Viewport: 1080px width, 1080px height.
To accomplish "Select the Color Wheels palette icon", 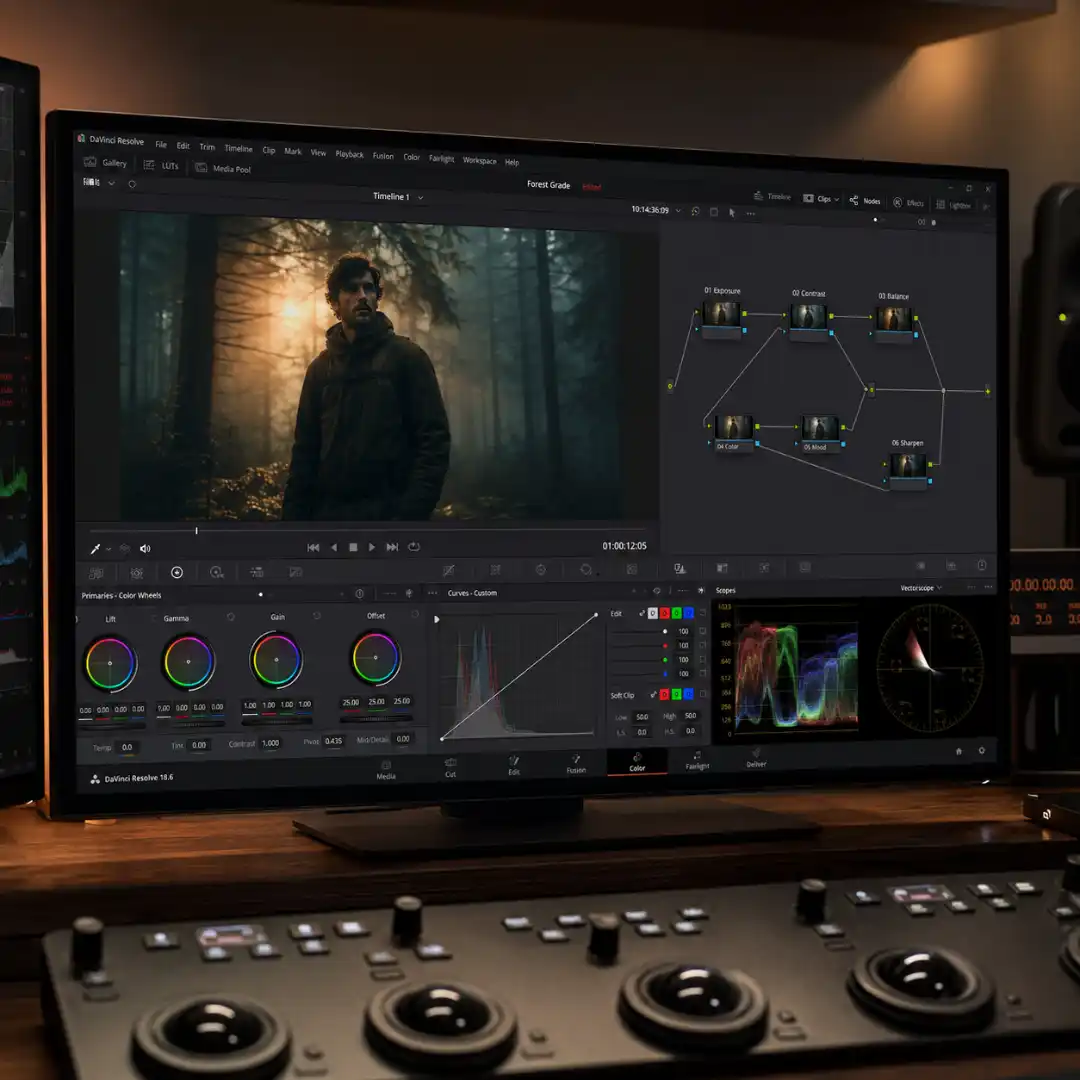I will click(177, 572).
